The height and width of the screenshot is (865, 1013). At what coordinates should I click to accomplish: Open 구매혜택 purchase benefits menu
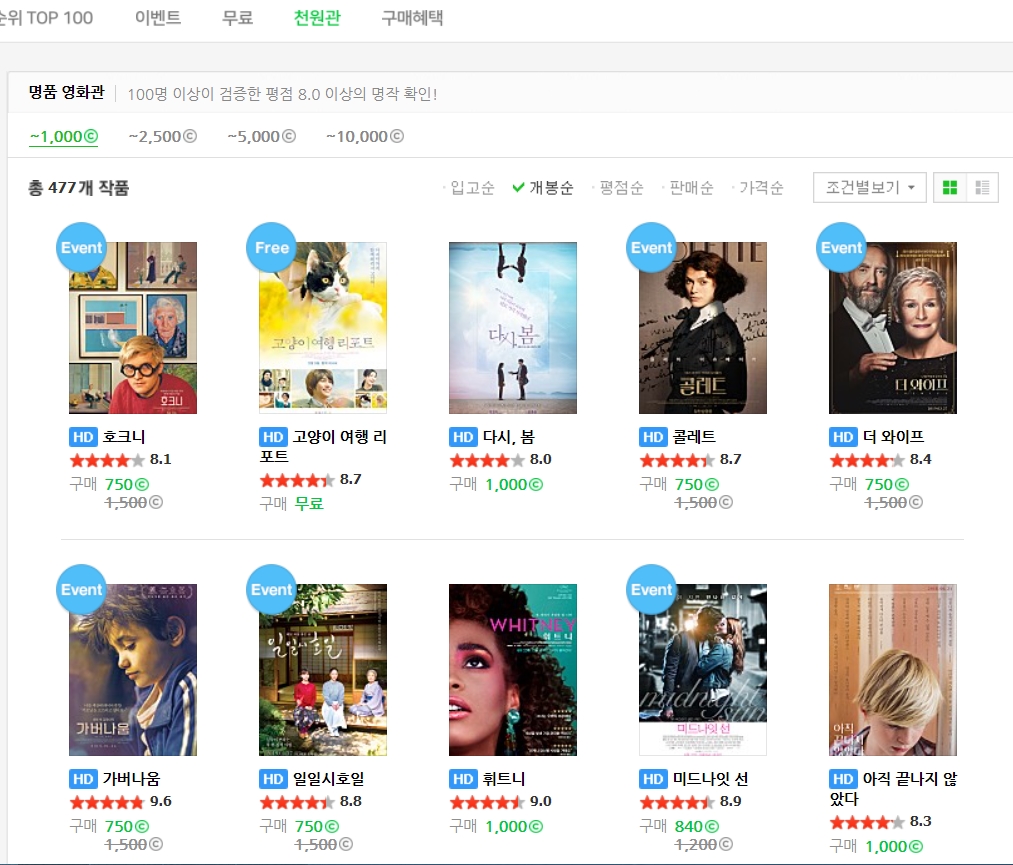412,18
